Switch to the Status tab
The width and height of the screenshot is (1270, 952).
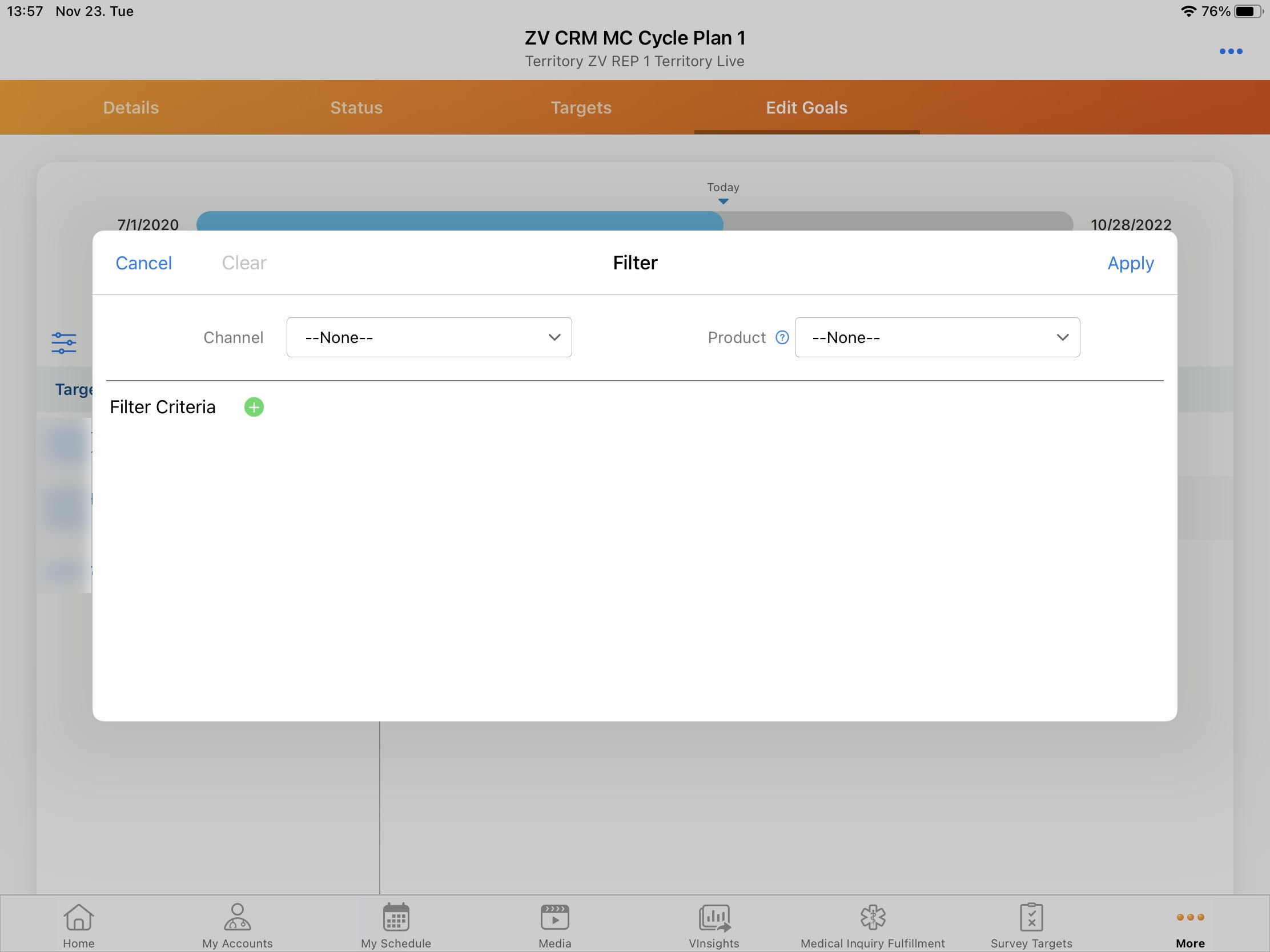click(x=356, y=107)
